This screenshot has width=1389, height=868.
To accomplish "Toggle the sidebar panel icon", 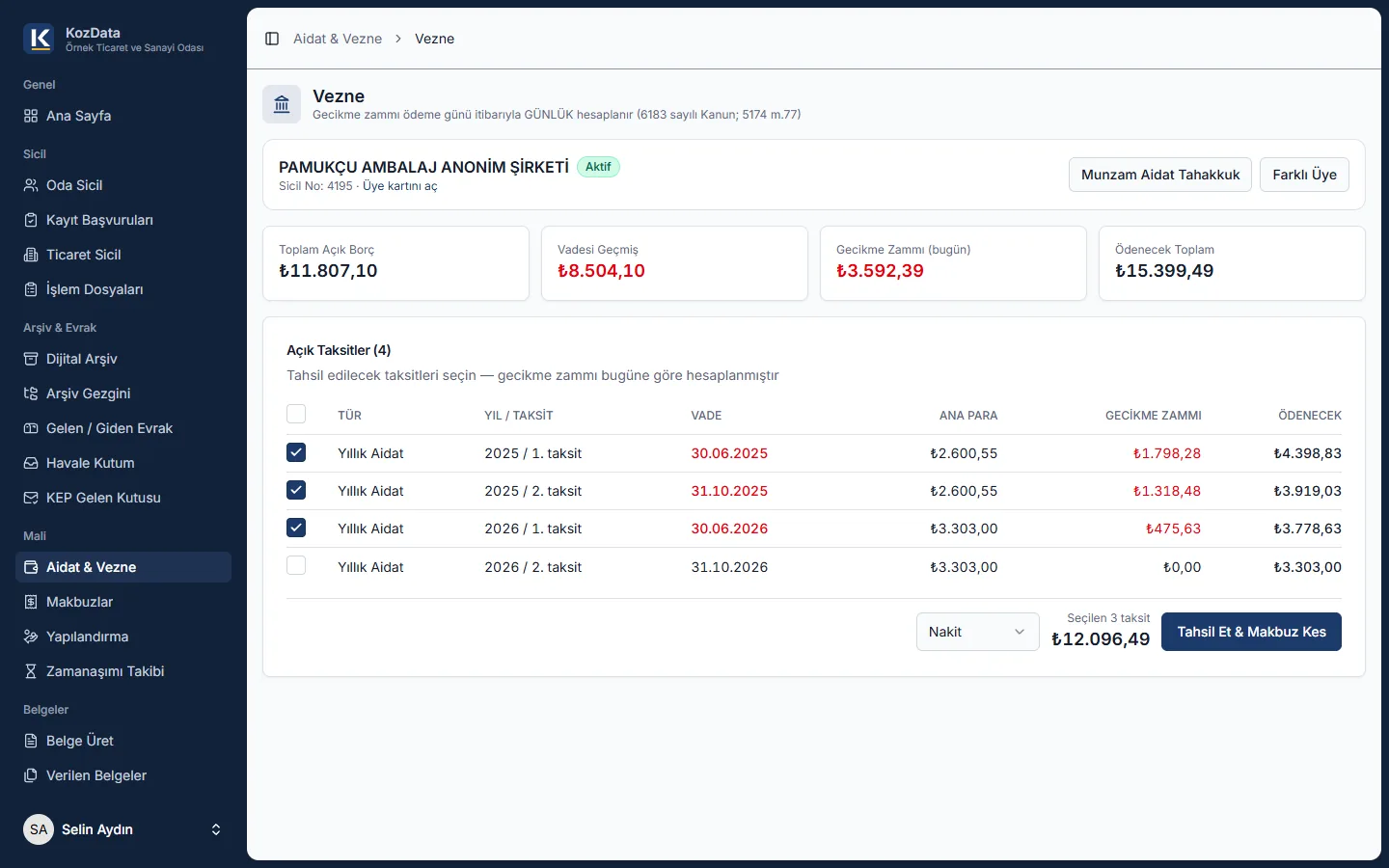I will [x=272, y=39].
